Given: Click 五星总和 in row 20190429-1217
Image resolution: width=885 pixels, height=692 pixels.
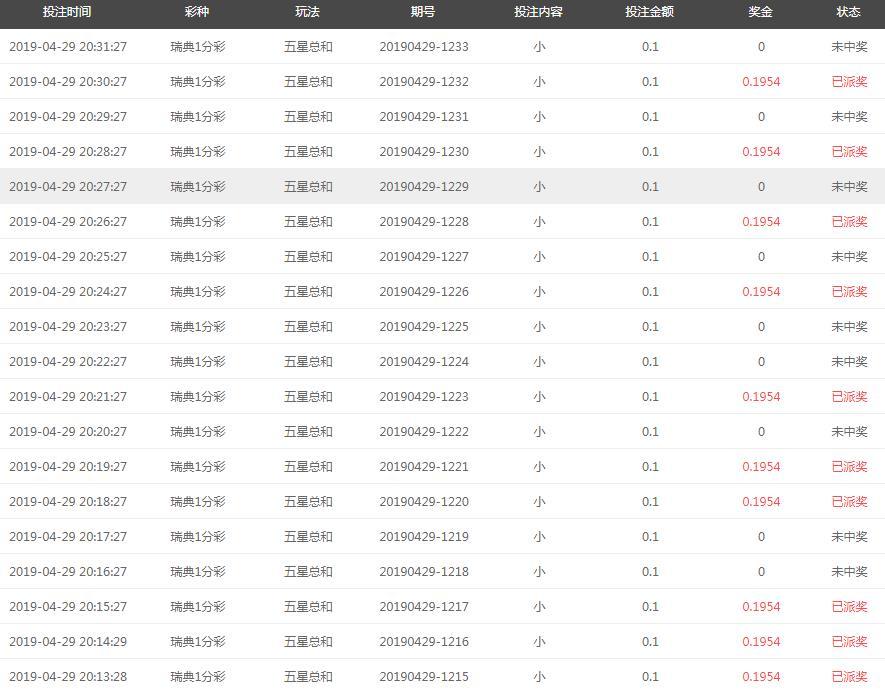Looking at the screenshot, I should (308, 607).
